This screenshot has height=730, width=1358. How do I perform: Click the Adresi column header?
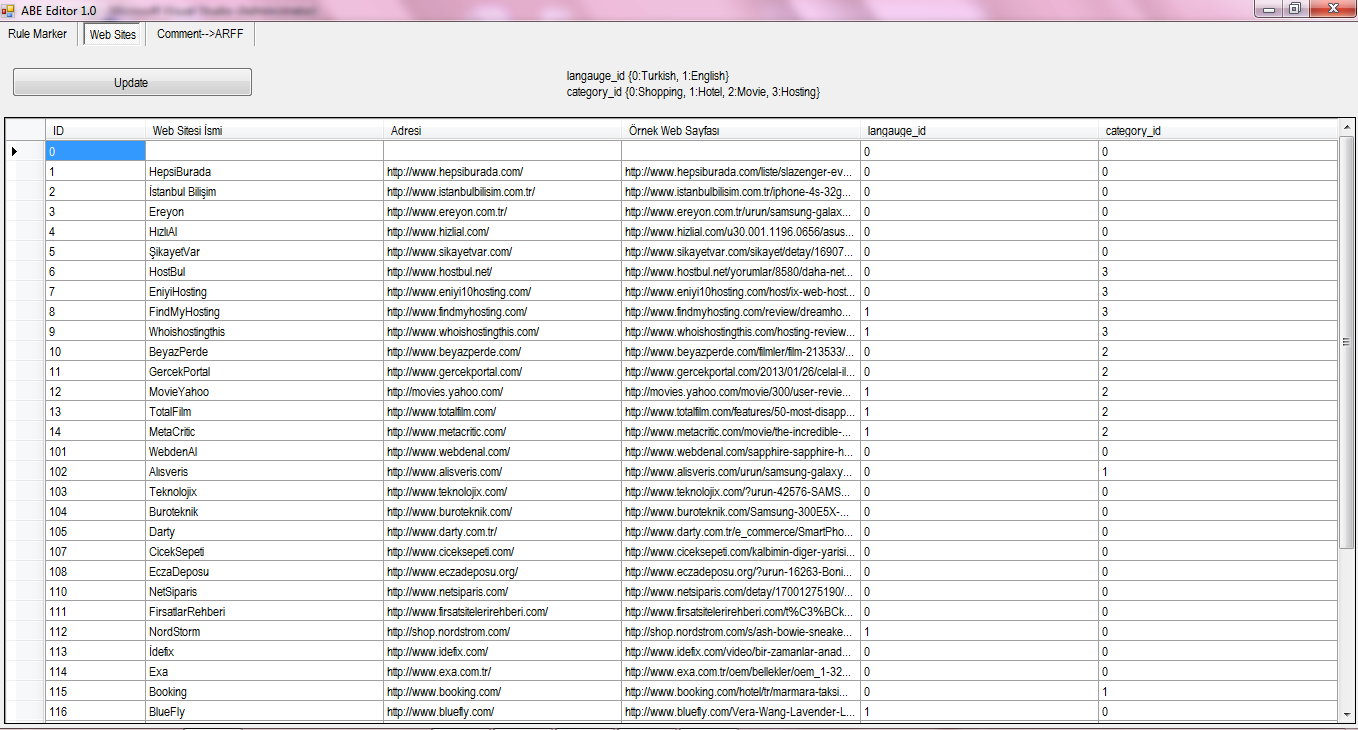[502, 130]
